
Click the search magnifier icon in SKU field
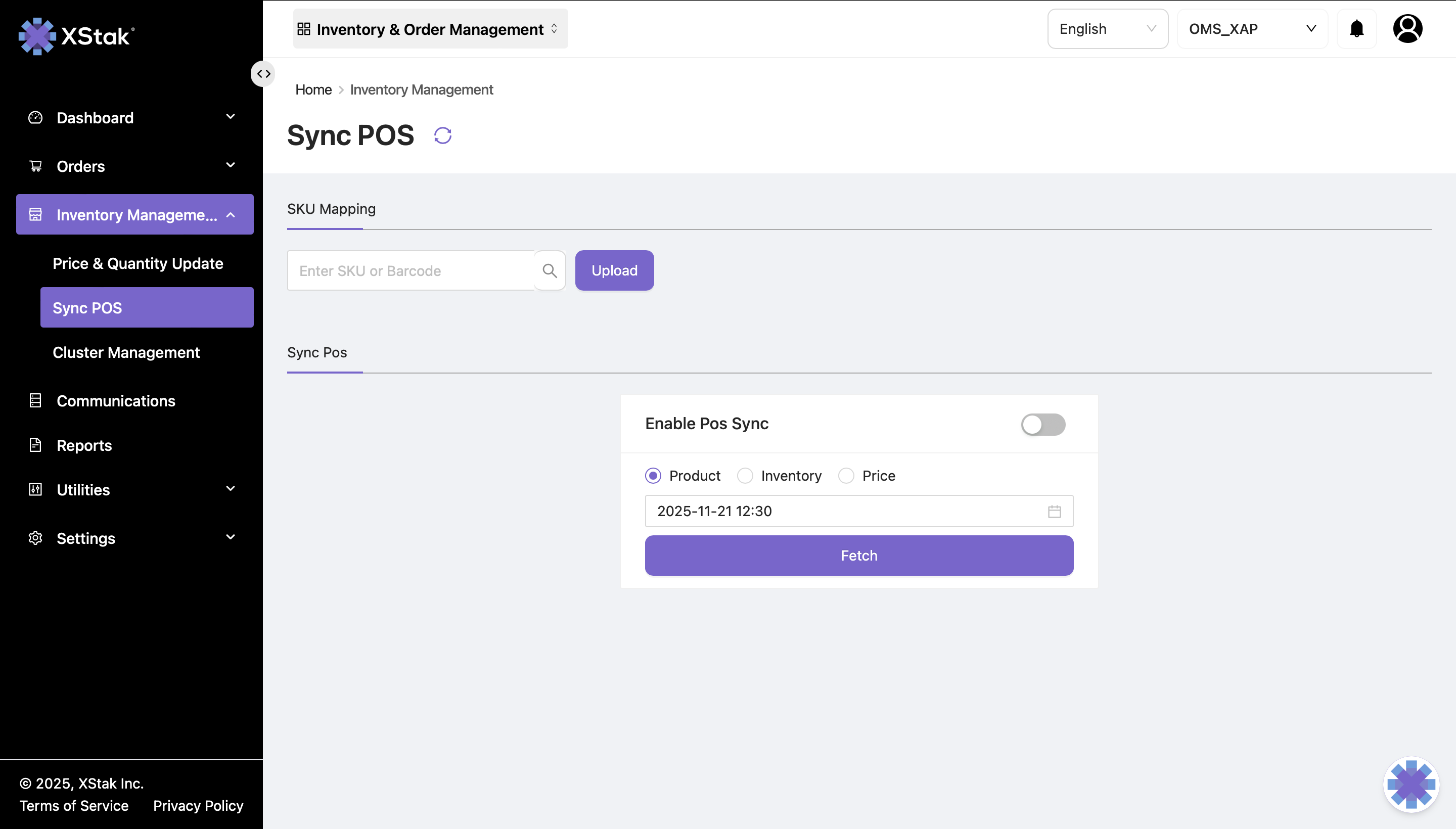click(x=550, y=270)
